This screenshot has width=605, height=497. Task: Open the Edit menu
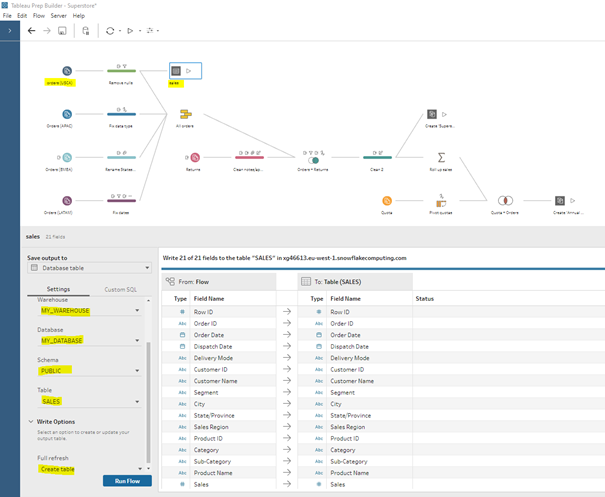tap(22, 16)
